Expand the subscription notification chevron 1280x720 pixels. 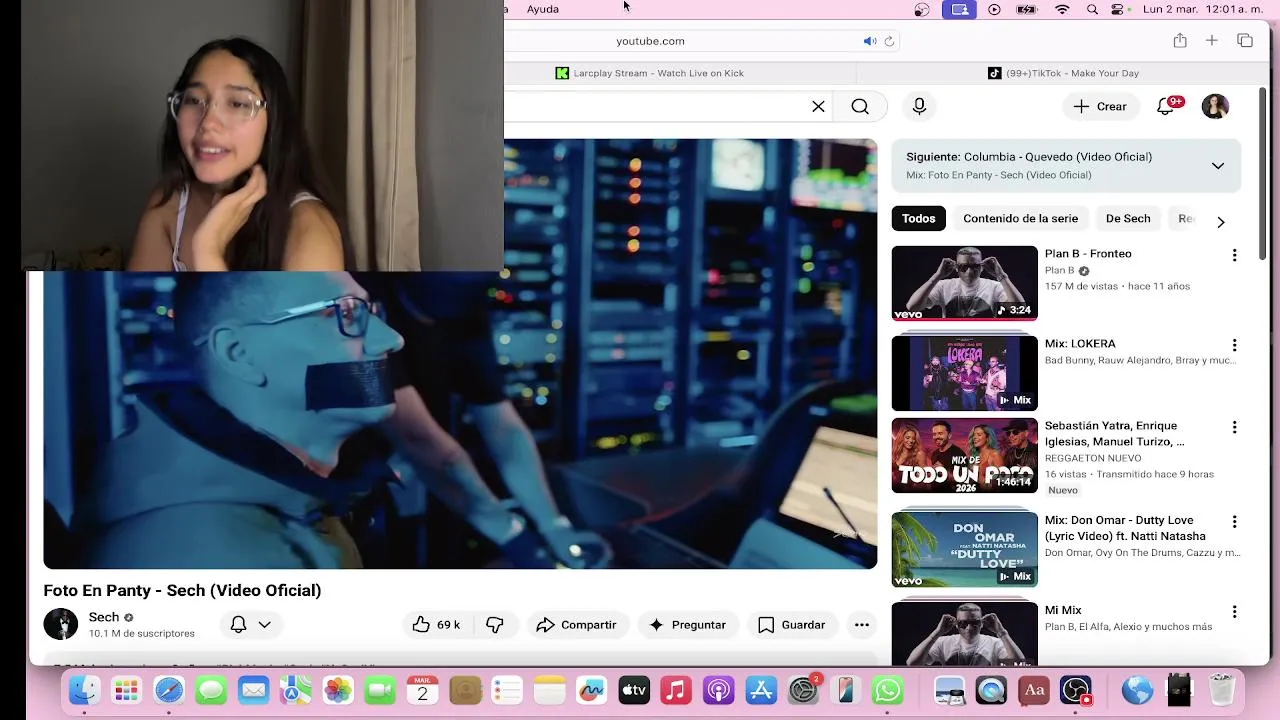click(264, 625)
